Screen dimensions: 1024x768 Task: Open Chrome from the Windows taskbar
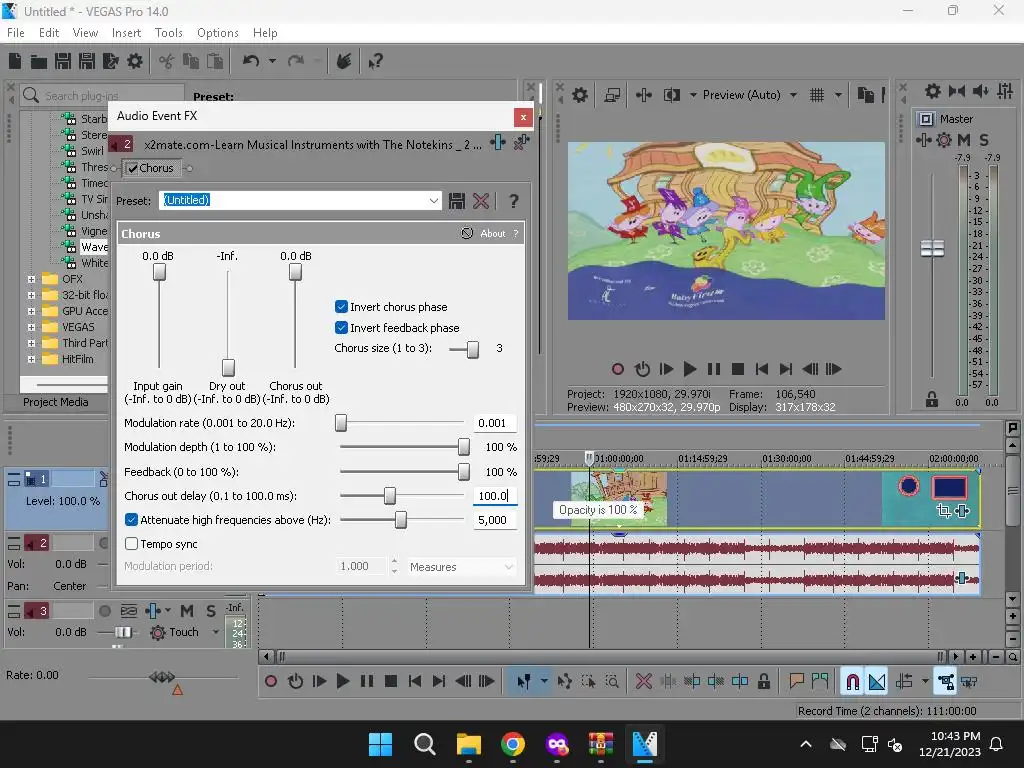pos(513,744)
